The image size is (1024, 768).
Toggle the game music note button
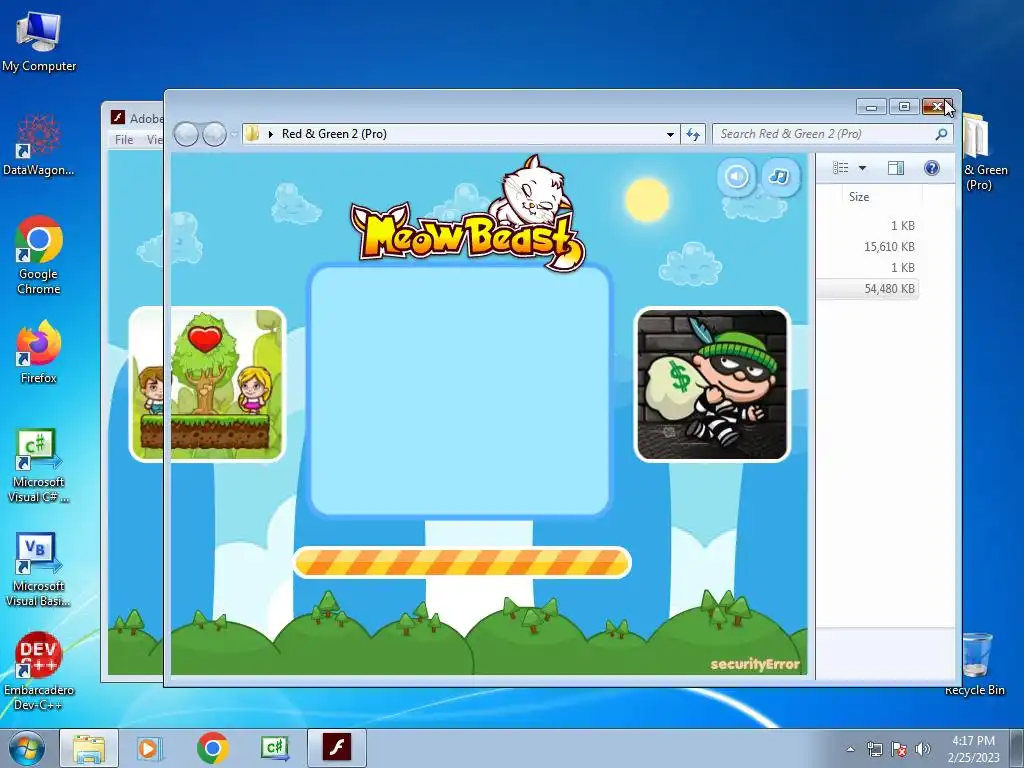point(779,176)
